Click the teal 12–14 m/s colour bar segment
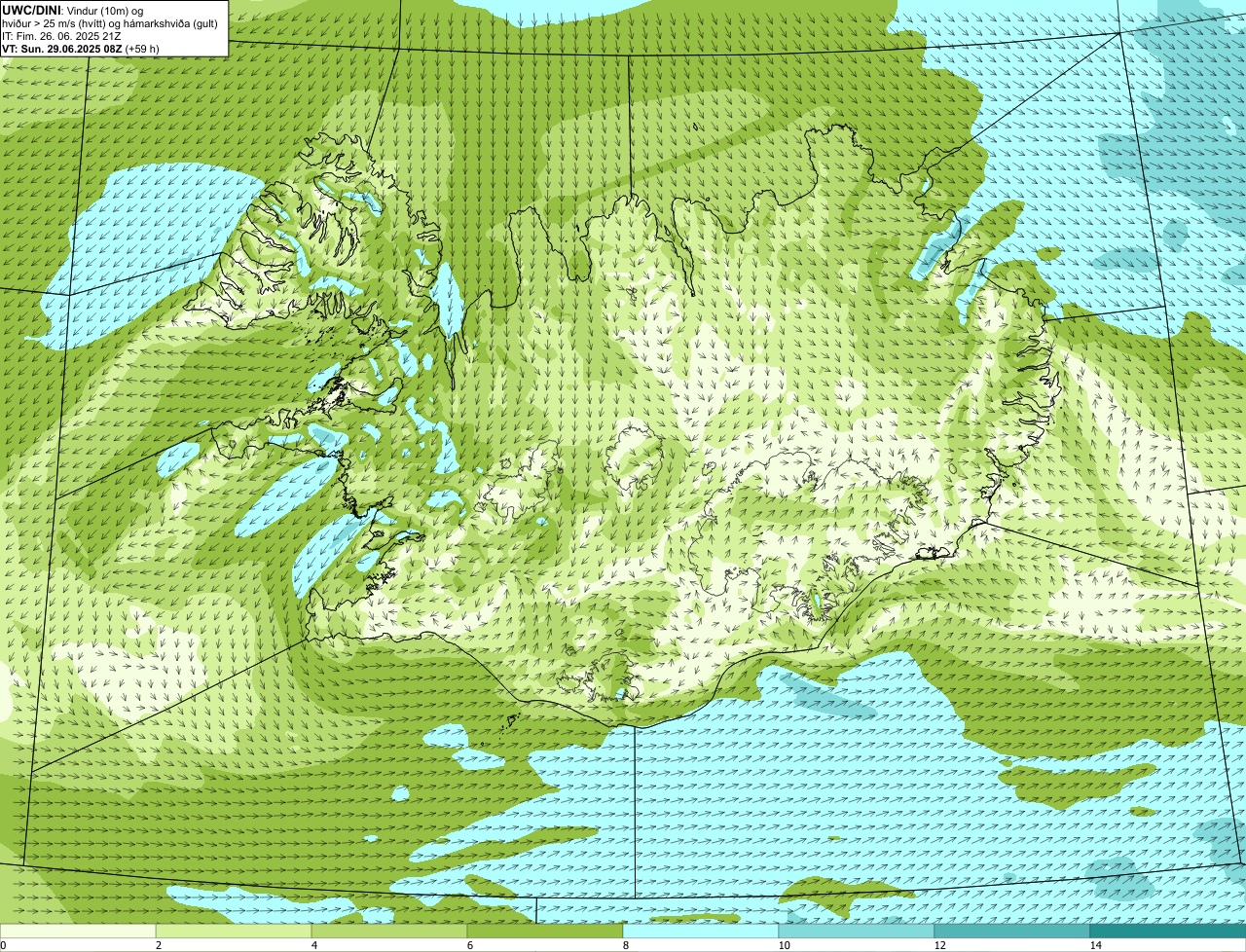 click(1012, 932)
